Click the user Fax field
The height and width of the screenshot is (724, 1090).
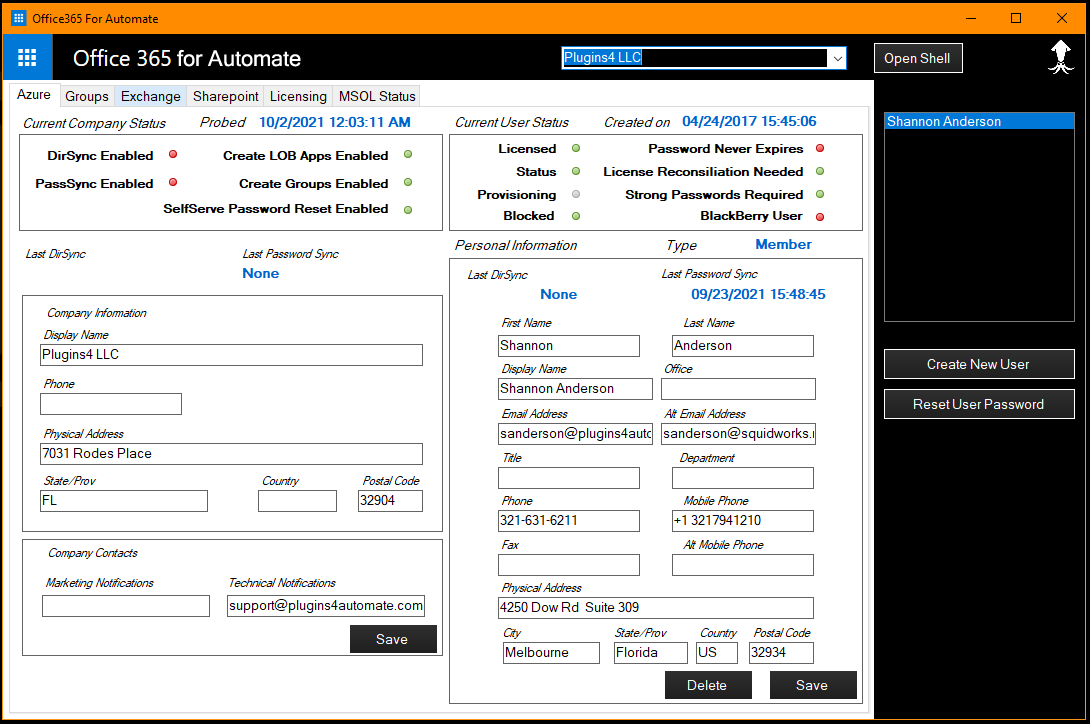569,565
